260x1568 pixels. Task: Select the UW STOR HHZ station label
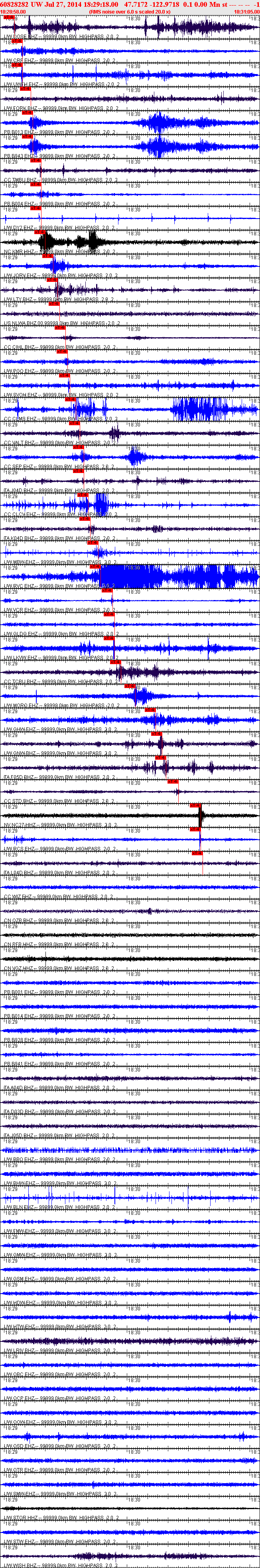coord(61,1517)
